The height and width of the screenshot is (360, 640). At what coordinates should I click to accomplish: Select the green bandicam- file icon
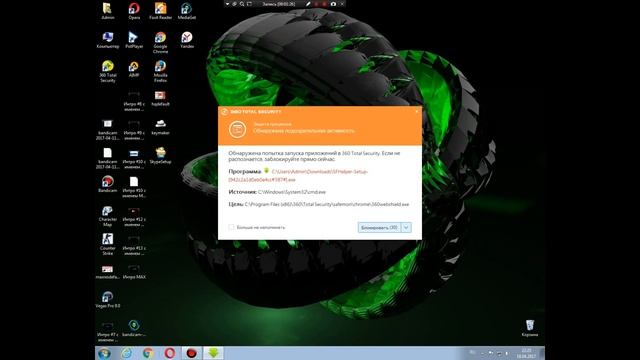134,329
